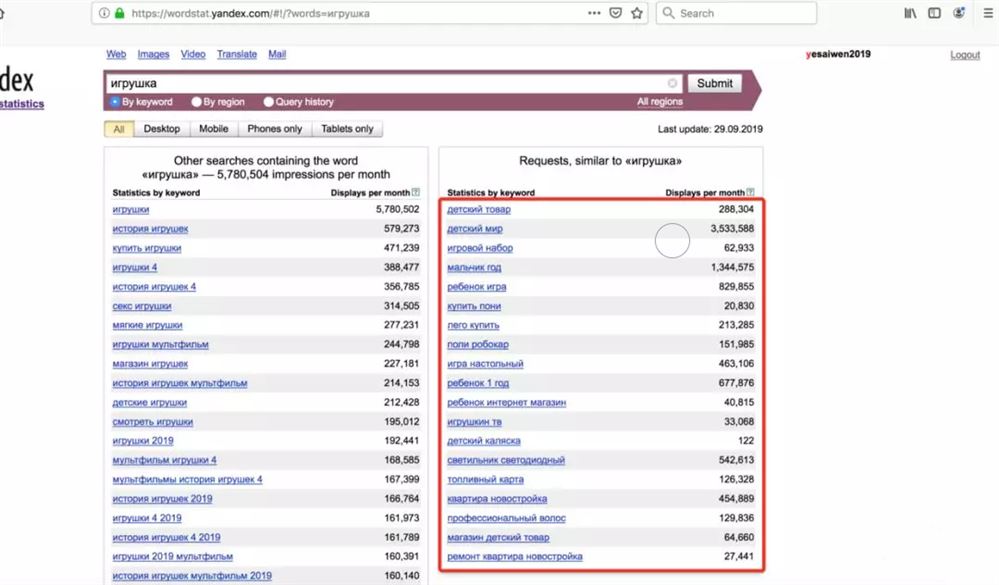Open the Firefox account icon

pyautogui.click(x=959, y=13)
